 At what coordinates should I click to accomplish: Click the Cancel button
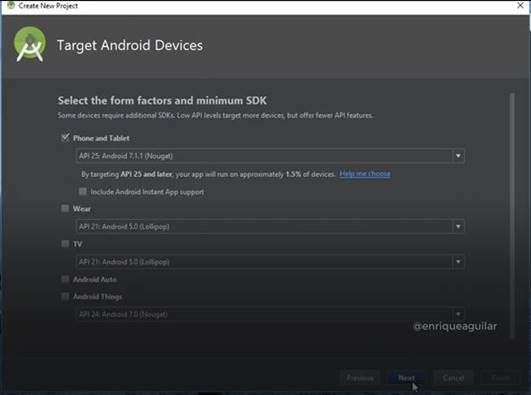pos(453,378)
